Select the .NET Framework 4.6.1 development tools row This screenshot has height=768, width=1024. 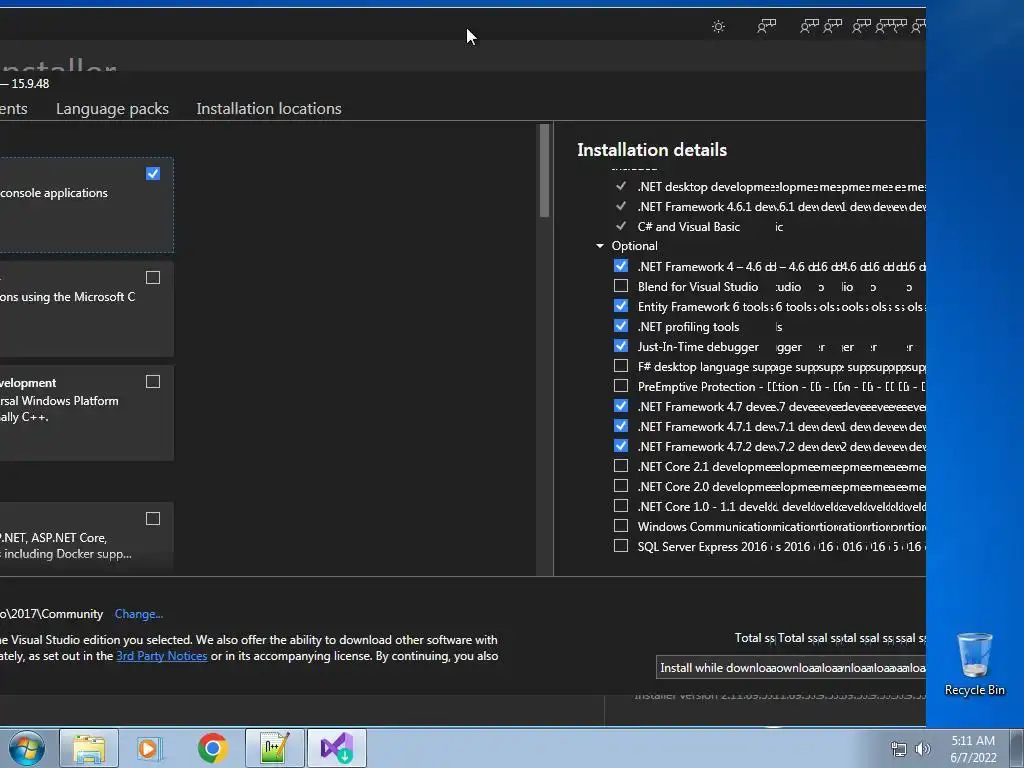(x=770, y=206)
